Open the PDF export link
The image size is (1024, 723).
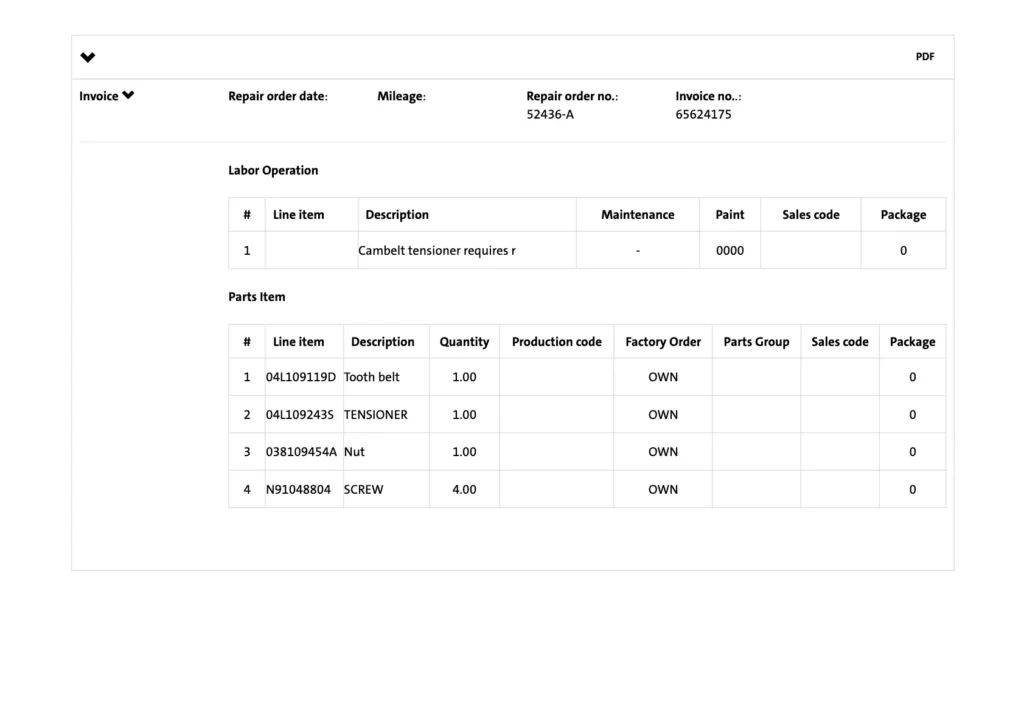[x=924, y=57]
